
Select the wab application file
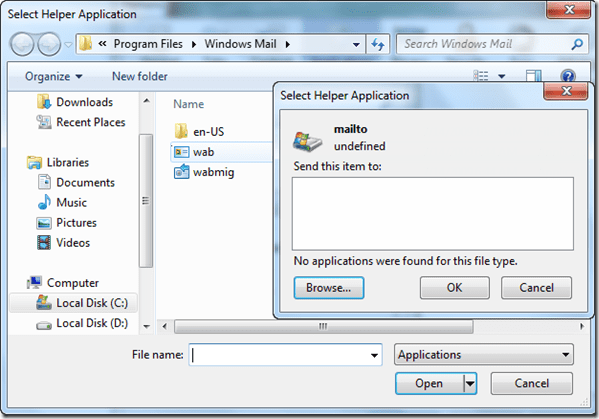[222, 152]
